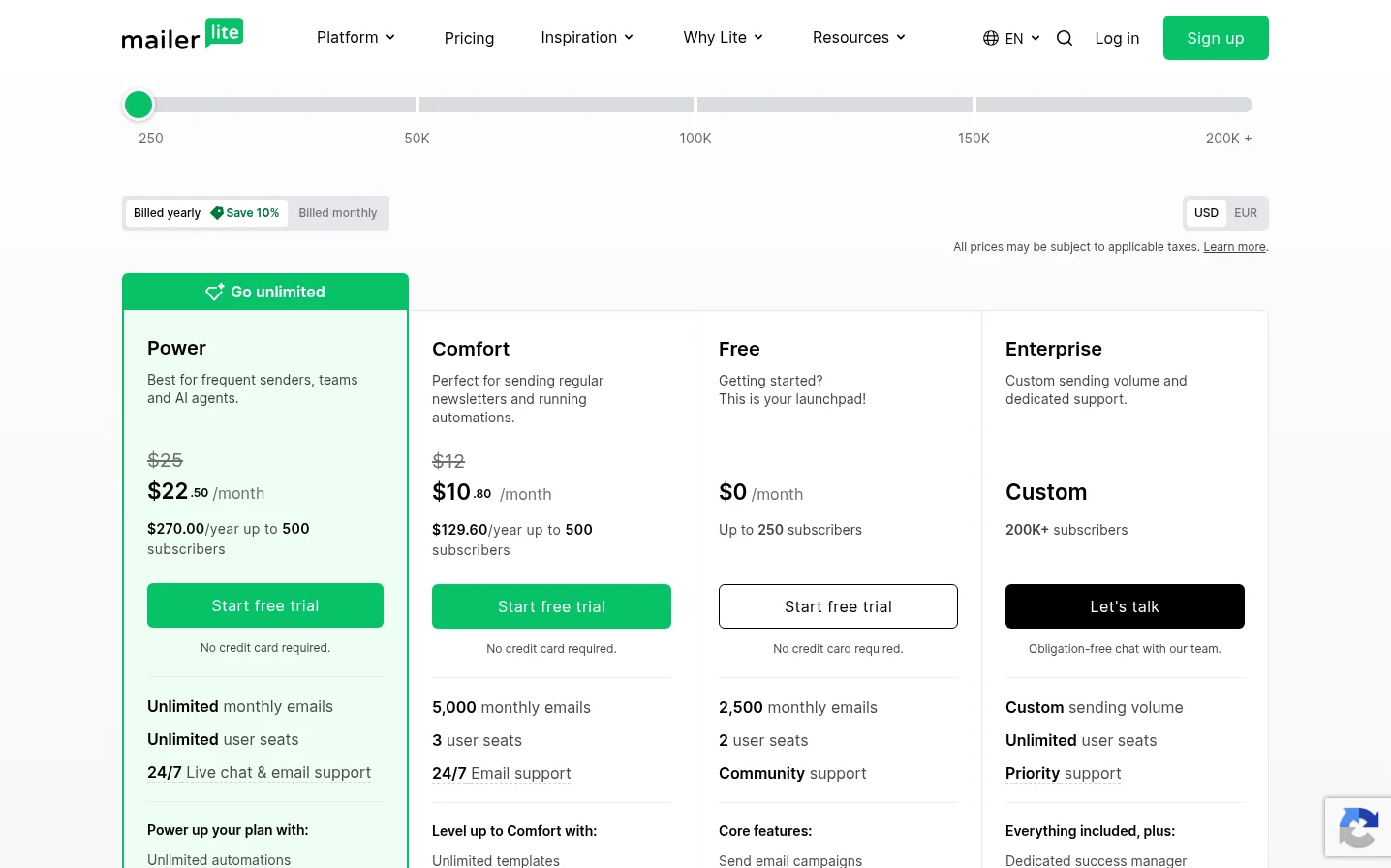Expand the Inspiration menu

[x=587, y=37]
